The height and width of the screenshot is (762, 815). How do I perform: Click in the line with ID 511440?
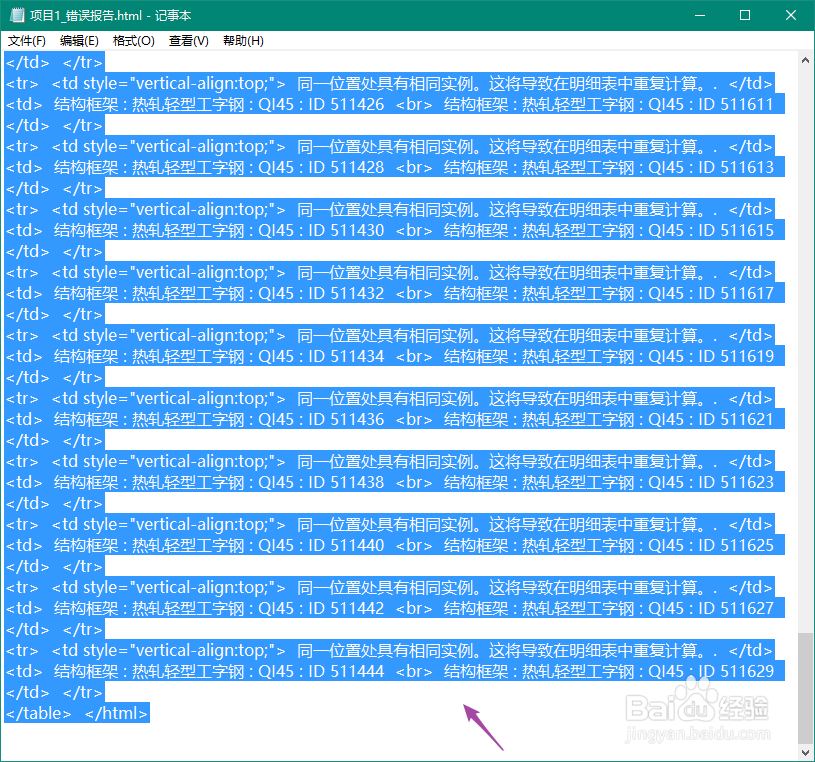click(x=395, y=545)
